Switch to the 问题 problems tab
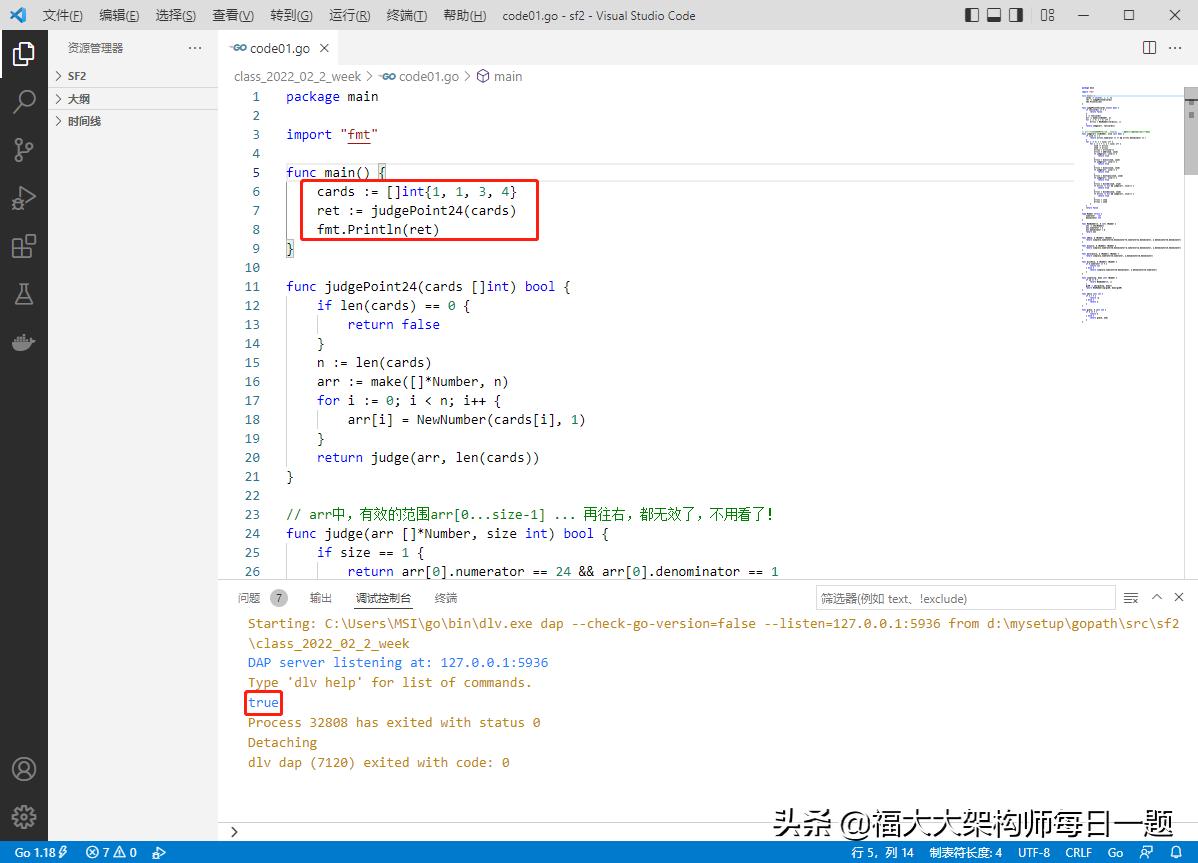 pyautogui.click(x=249, y=598)
